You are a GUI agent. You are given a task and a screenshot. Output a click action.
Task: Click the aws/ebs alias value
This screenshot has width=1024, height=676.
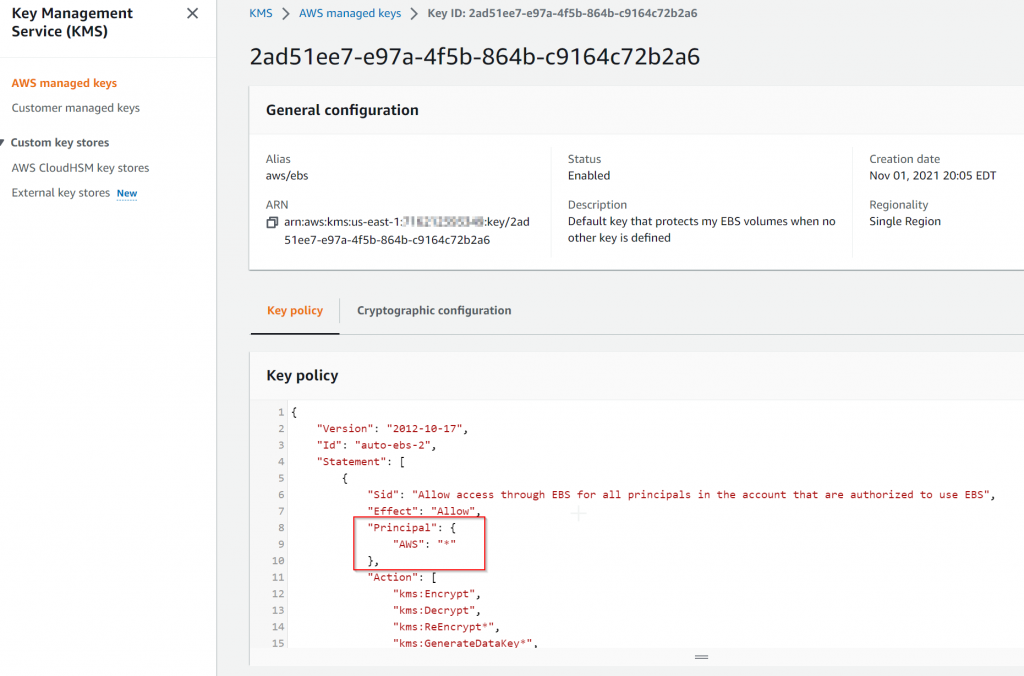tap(287, 176)
